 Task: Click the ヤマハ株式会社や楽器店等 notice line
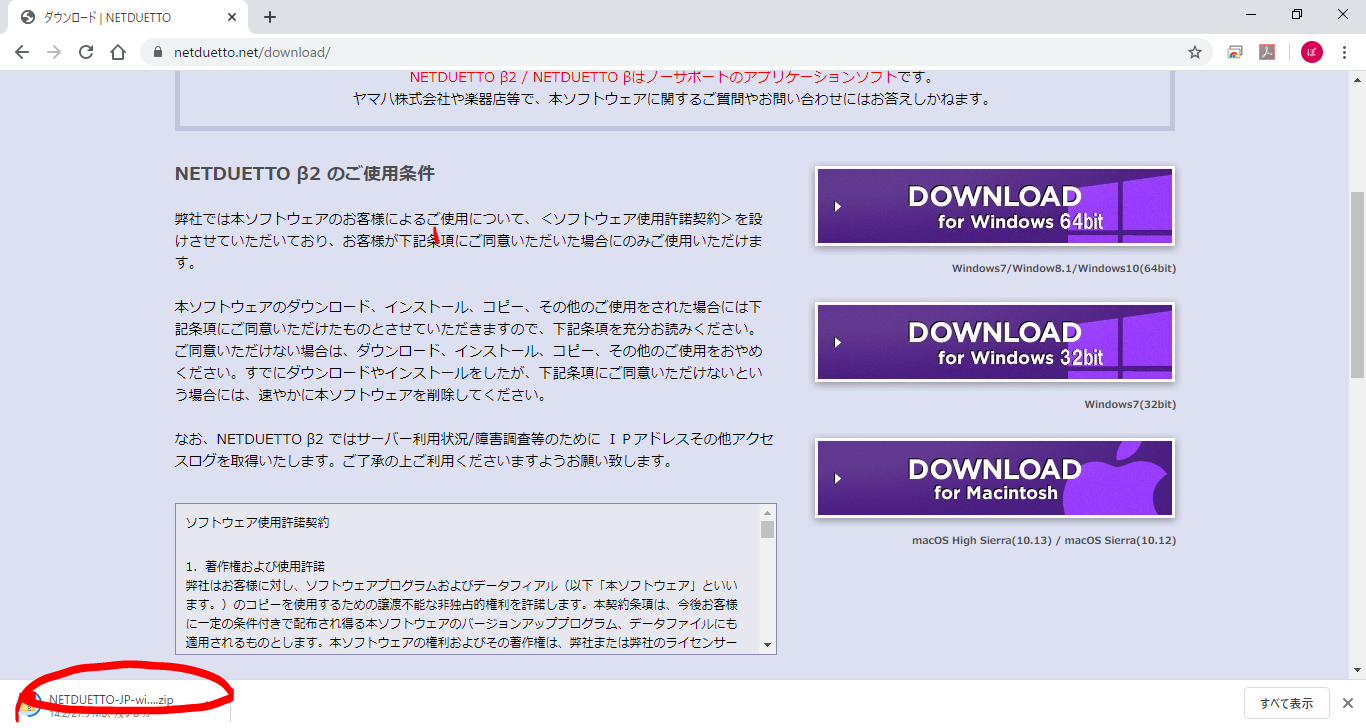pyautogui.click(x=671, y=99)
